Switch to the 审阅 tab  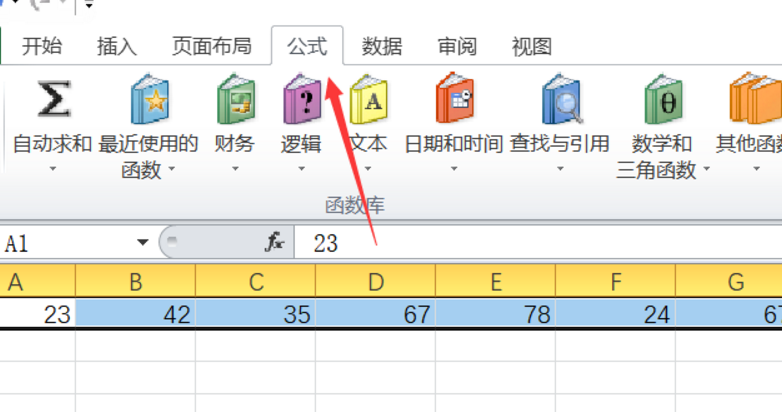coord(457,46)
